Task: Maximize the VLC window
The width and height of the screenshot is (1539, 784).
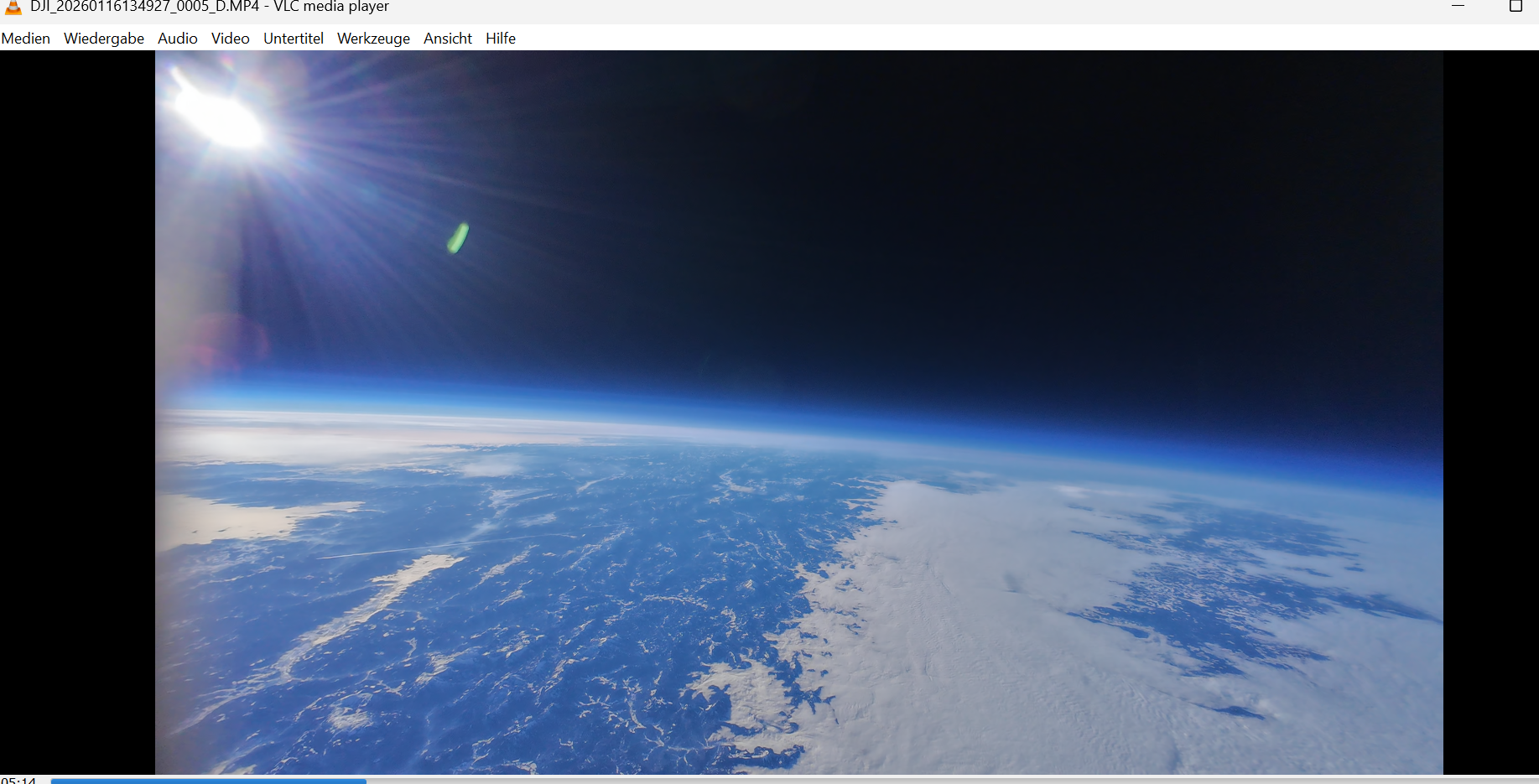Action: (x=1516, y=7)
